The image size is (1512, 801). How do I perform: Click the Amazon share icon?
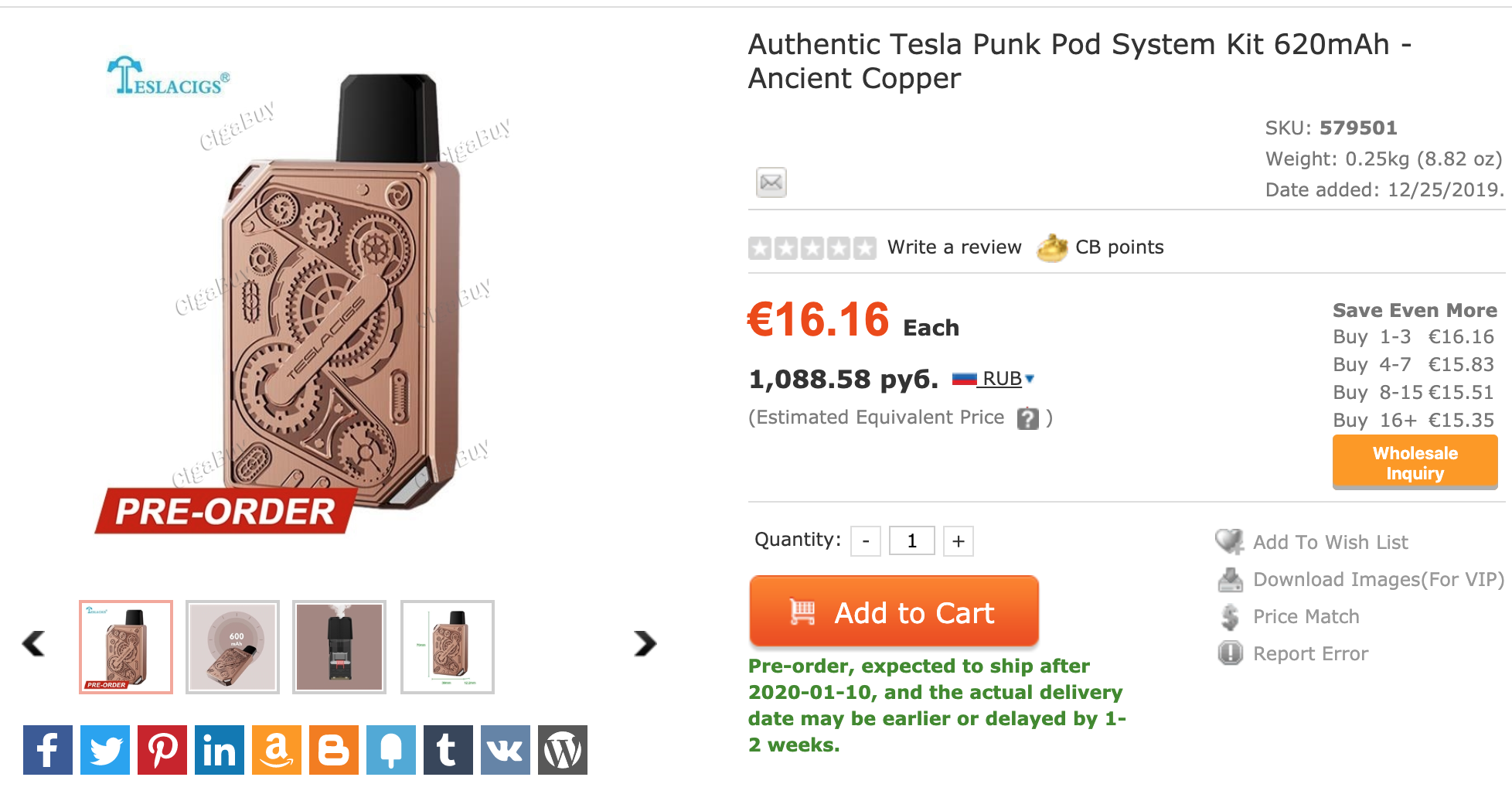277,750
